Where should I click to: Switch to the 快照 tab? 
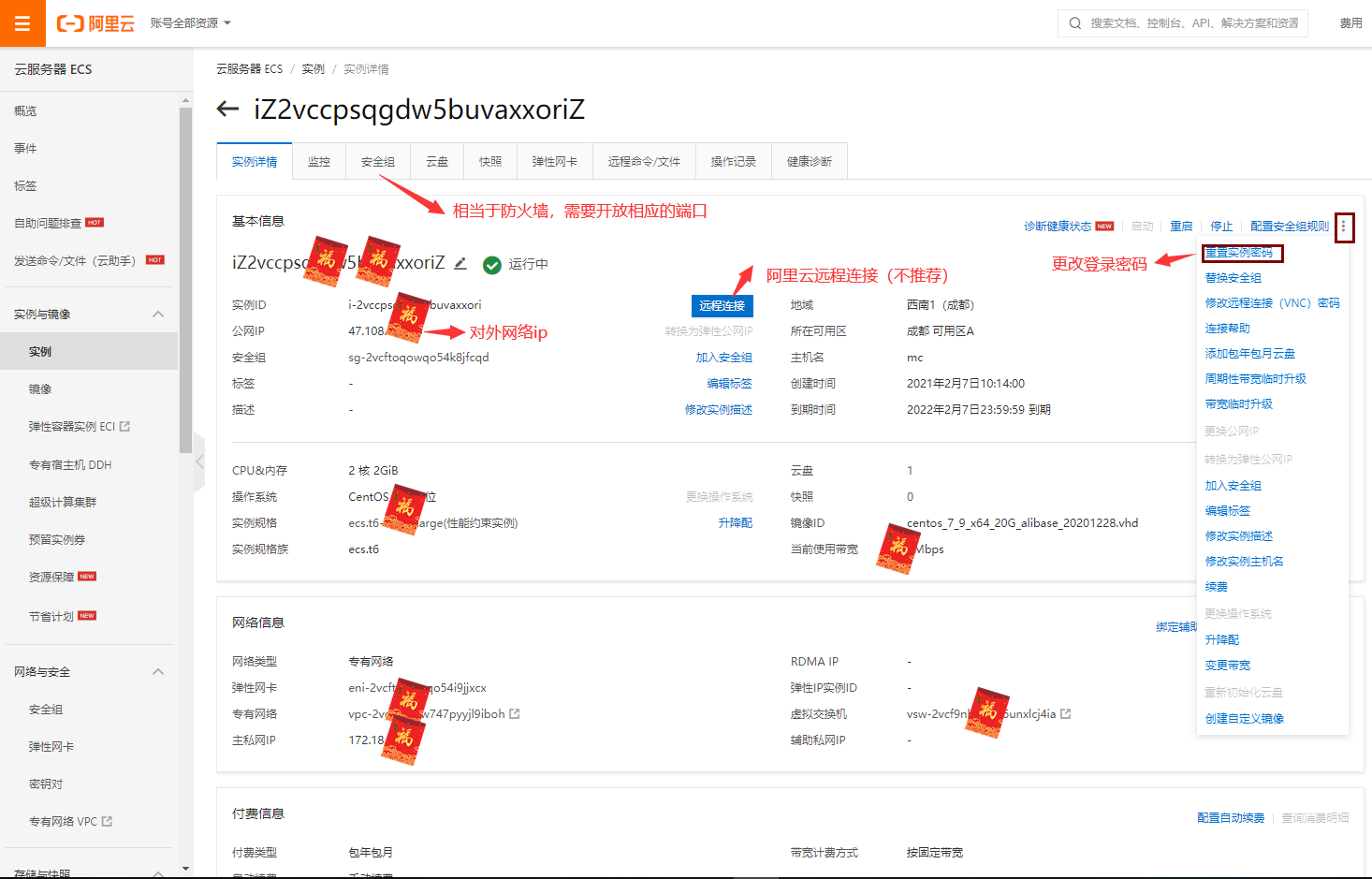pos(490,162)
